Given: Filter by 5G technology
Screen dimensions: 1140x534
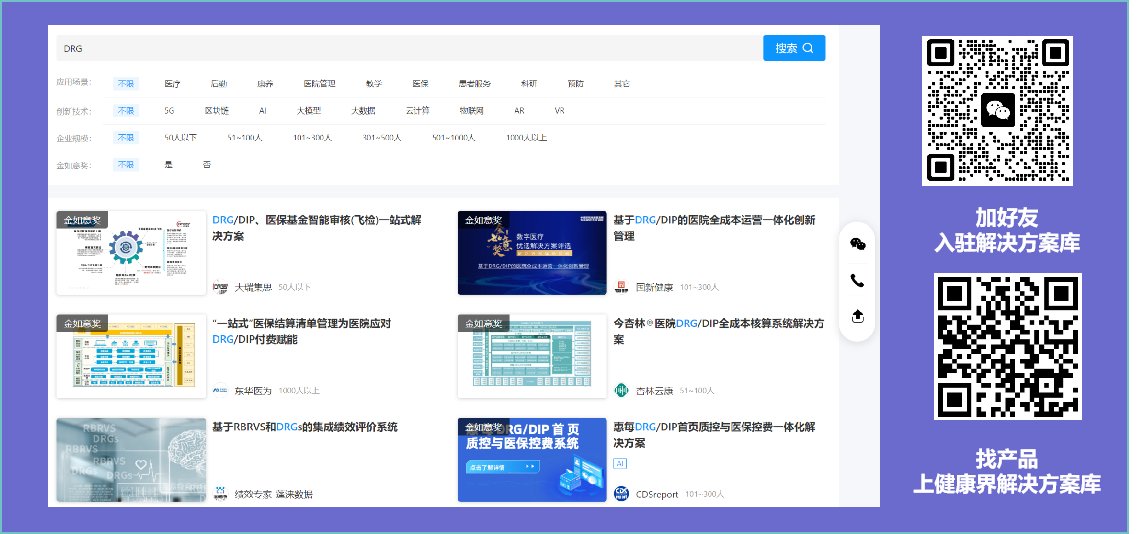Looking at the screenshot, I should coord(169,111).
